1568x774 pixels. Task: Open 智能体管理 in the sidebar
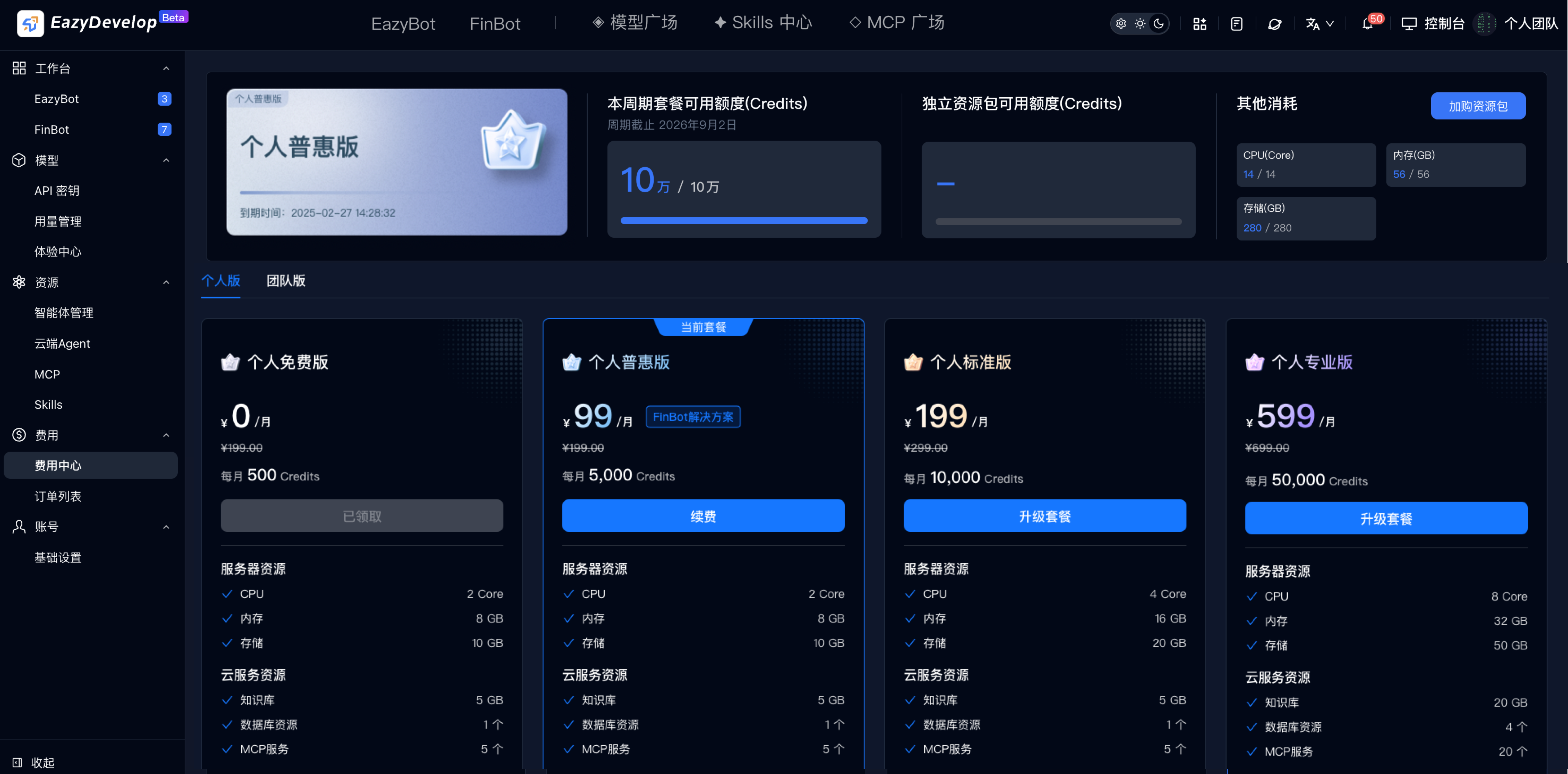tap(91, 313)
